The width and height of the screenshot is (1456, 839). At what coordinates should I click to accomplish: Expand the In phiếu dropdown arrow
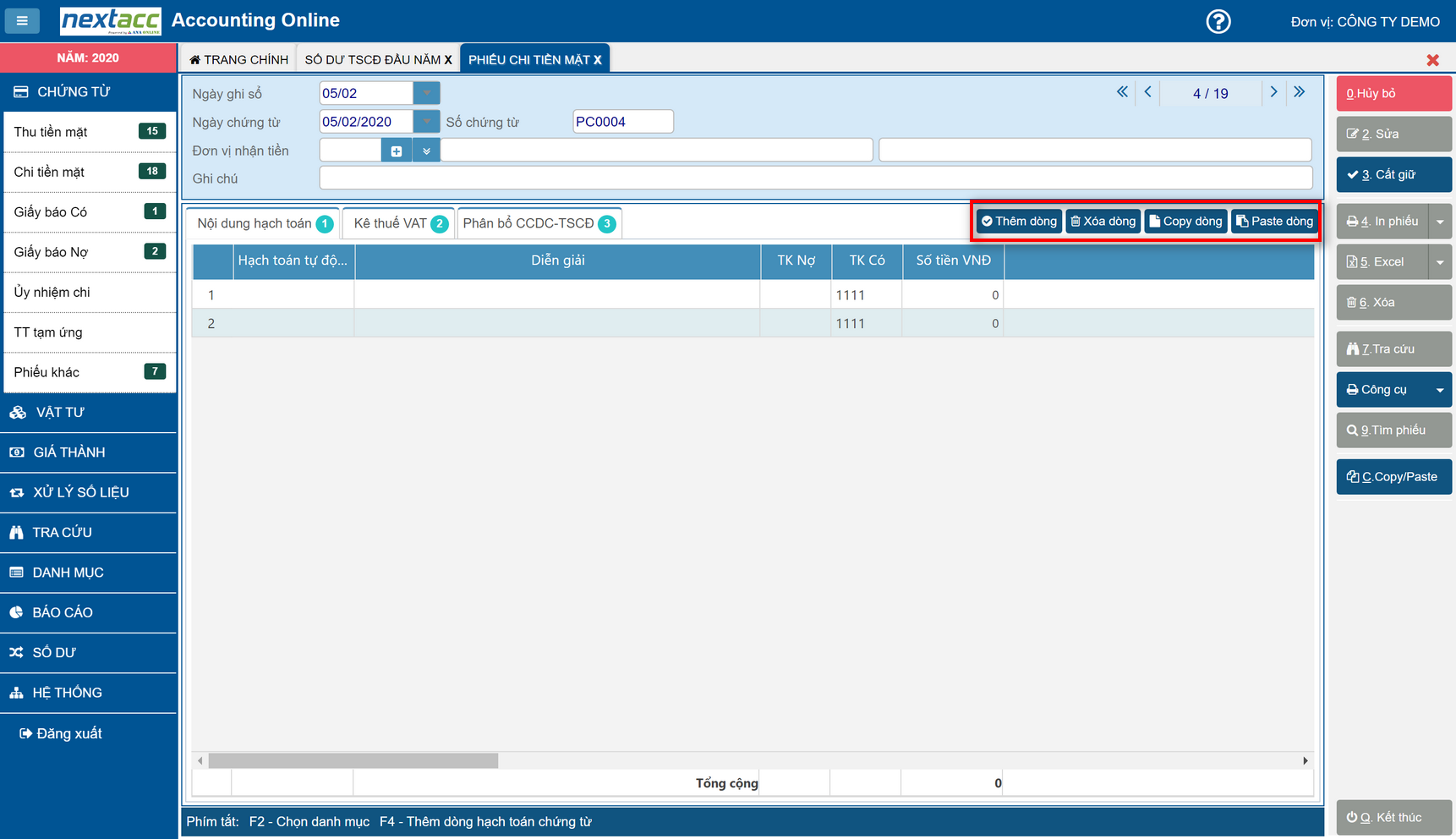(x=1440, y=222)
